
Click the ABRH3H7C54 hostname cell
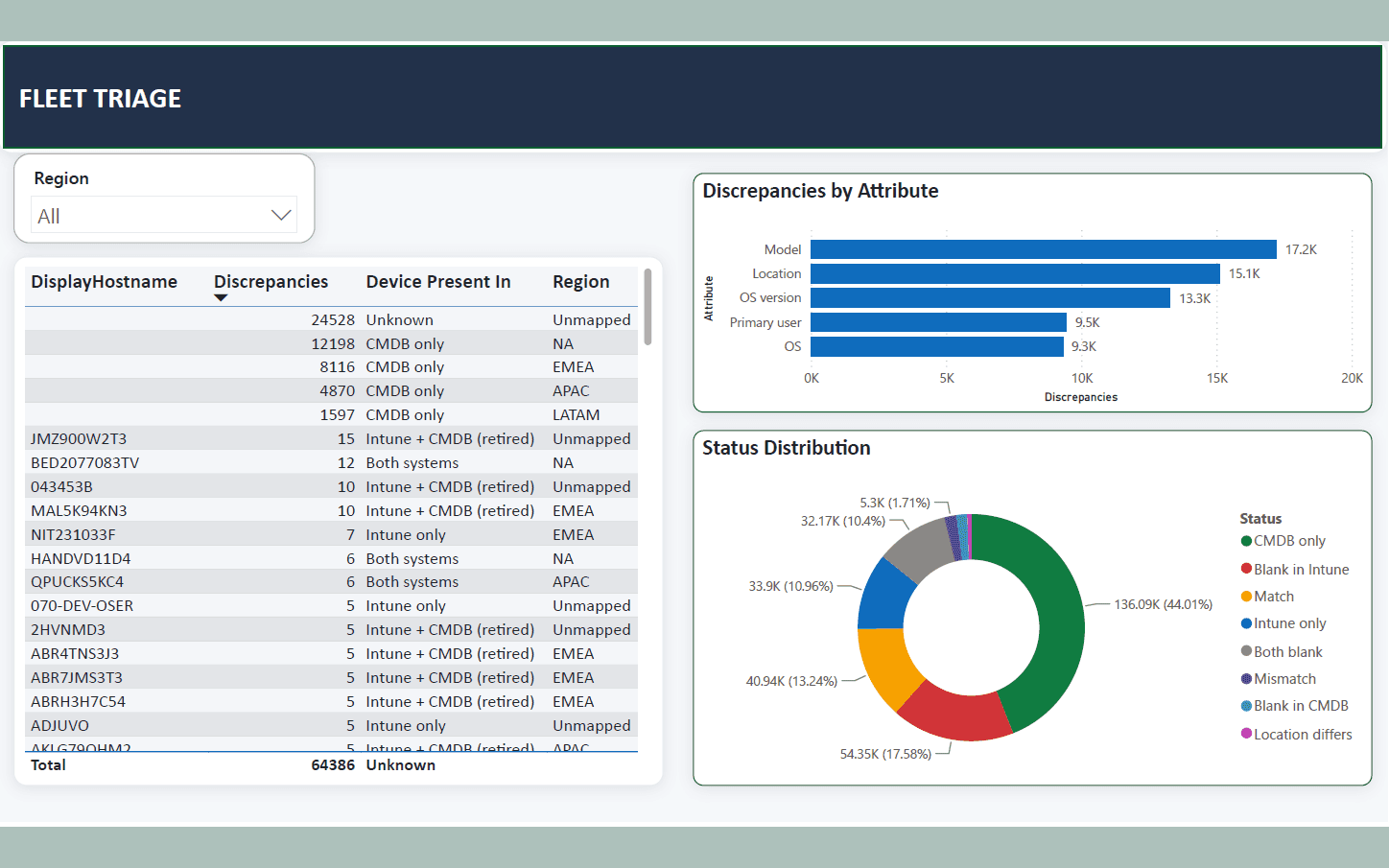[78, 702]
